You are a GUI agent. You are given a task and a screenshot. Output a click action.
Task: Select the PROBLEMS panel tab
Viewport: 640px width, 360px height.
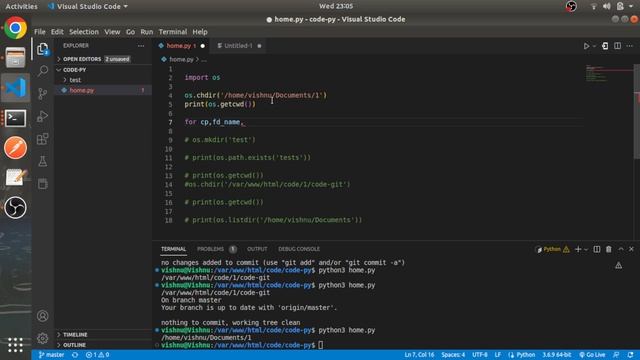[216, 249]
